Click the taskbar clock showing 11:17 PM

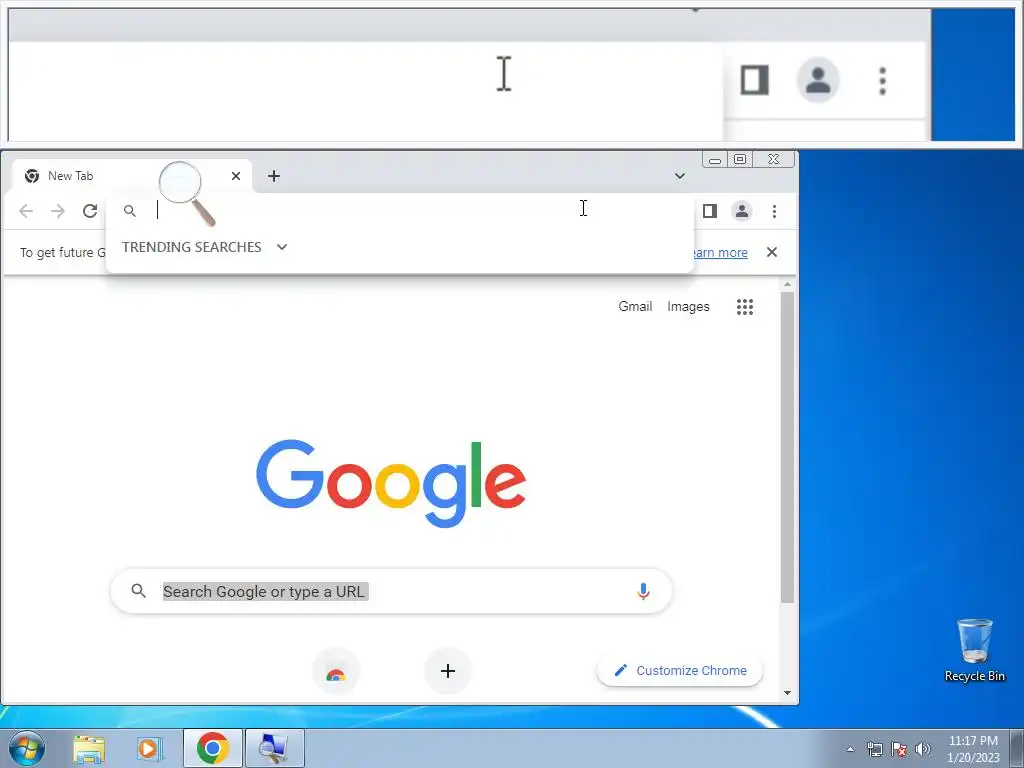tap(973, 749)
